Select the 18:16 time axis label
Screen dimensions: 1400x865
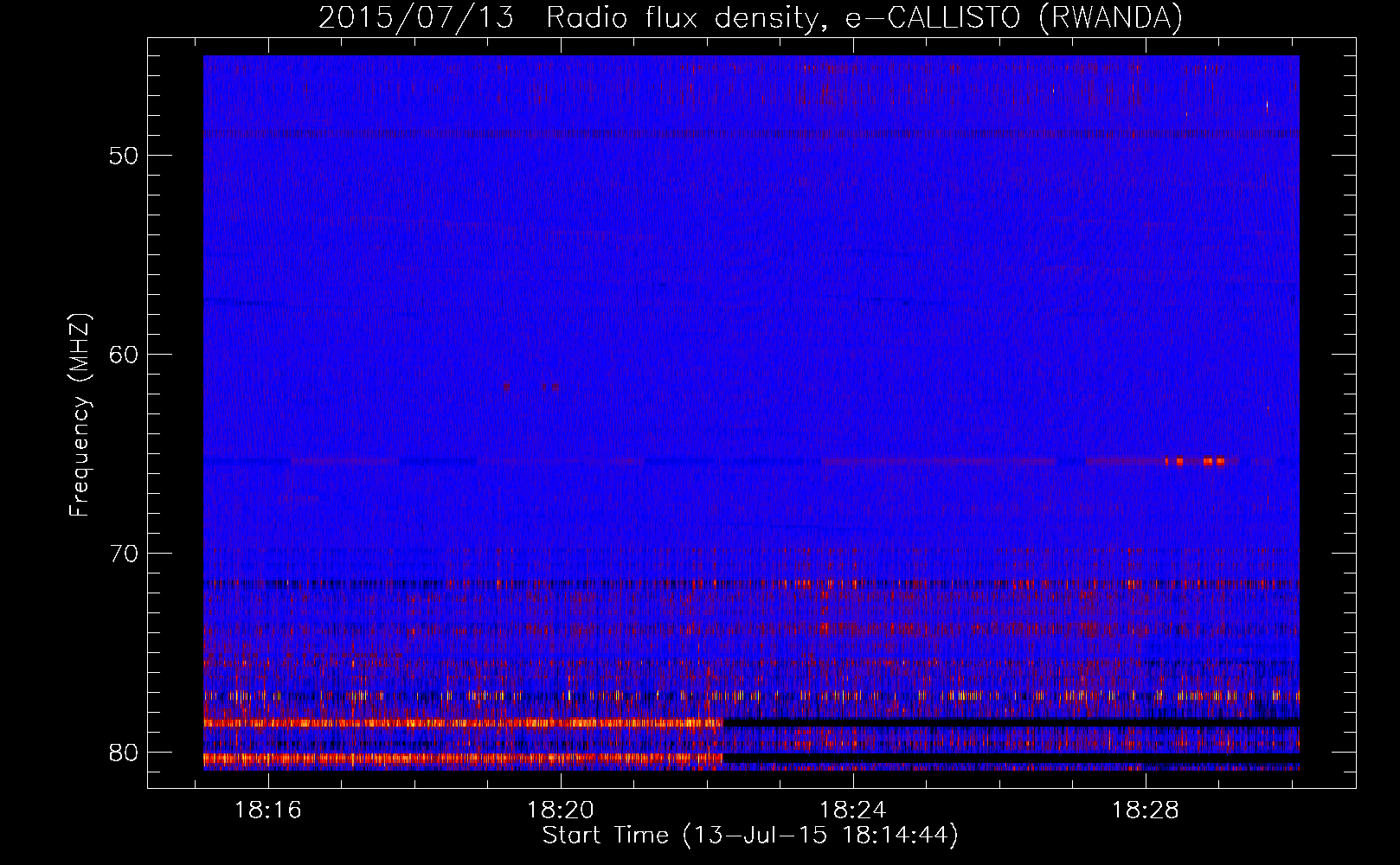coord(268,811)
